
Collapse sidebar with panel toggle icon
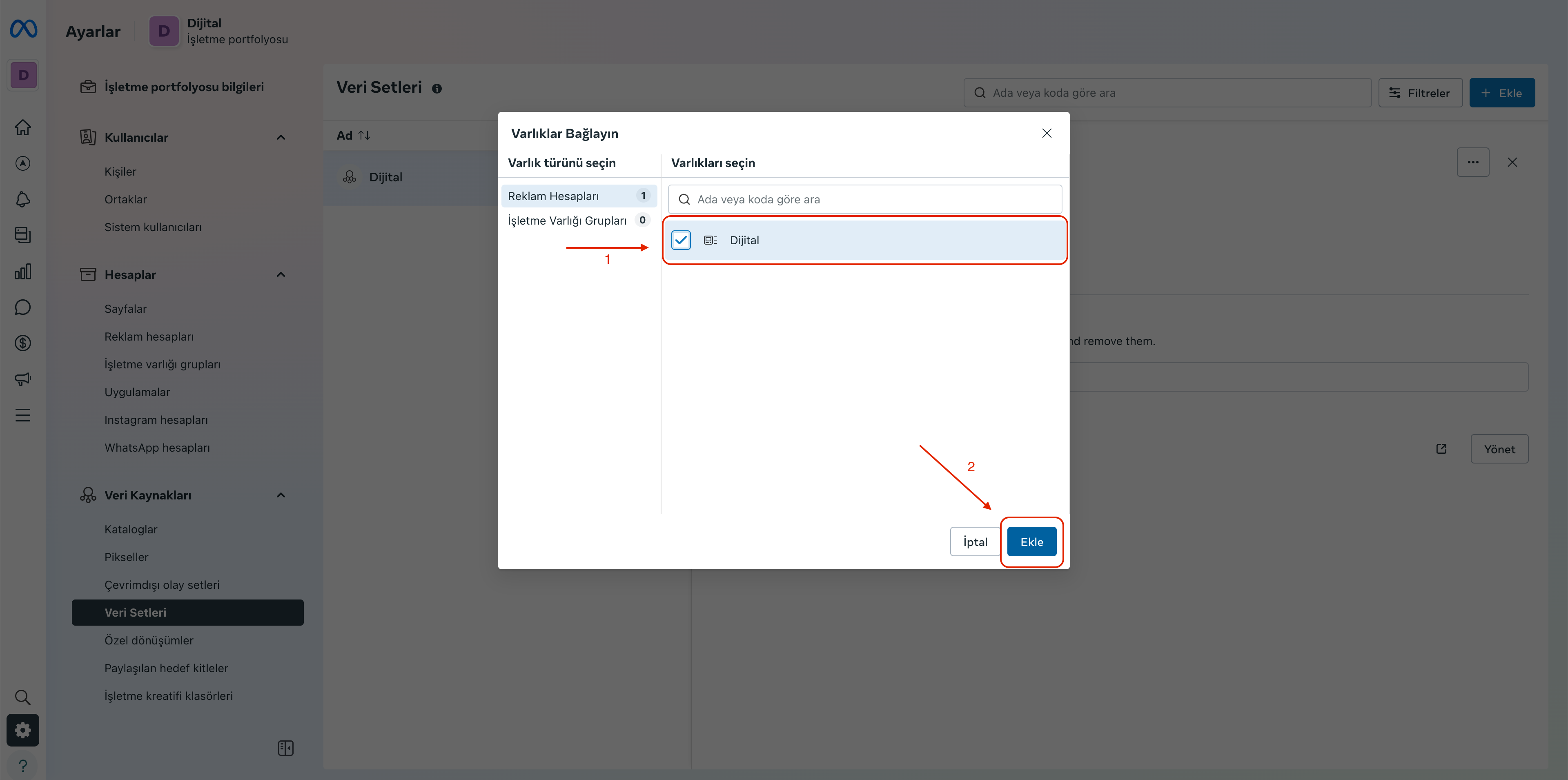pos(285,748)
